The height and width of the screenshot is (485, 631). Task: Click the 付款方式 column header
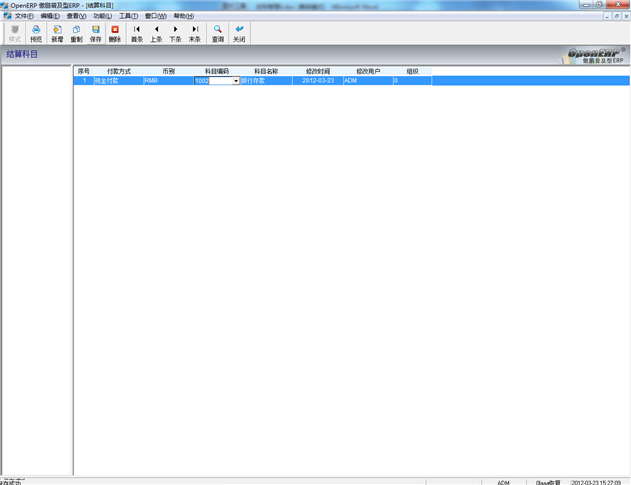coord(118,72)
